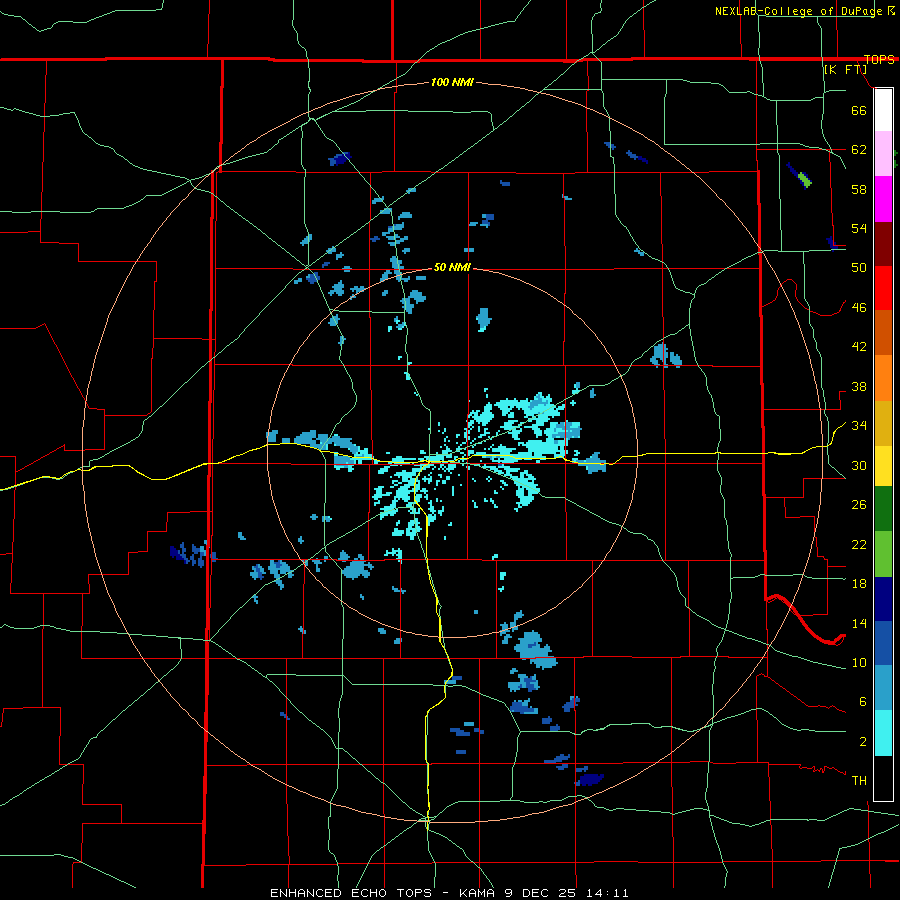
Task: Click the '34' legend label
Action: click(859, 426)
